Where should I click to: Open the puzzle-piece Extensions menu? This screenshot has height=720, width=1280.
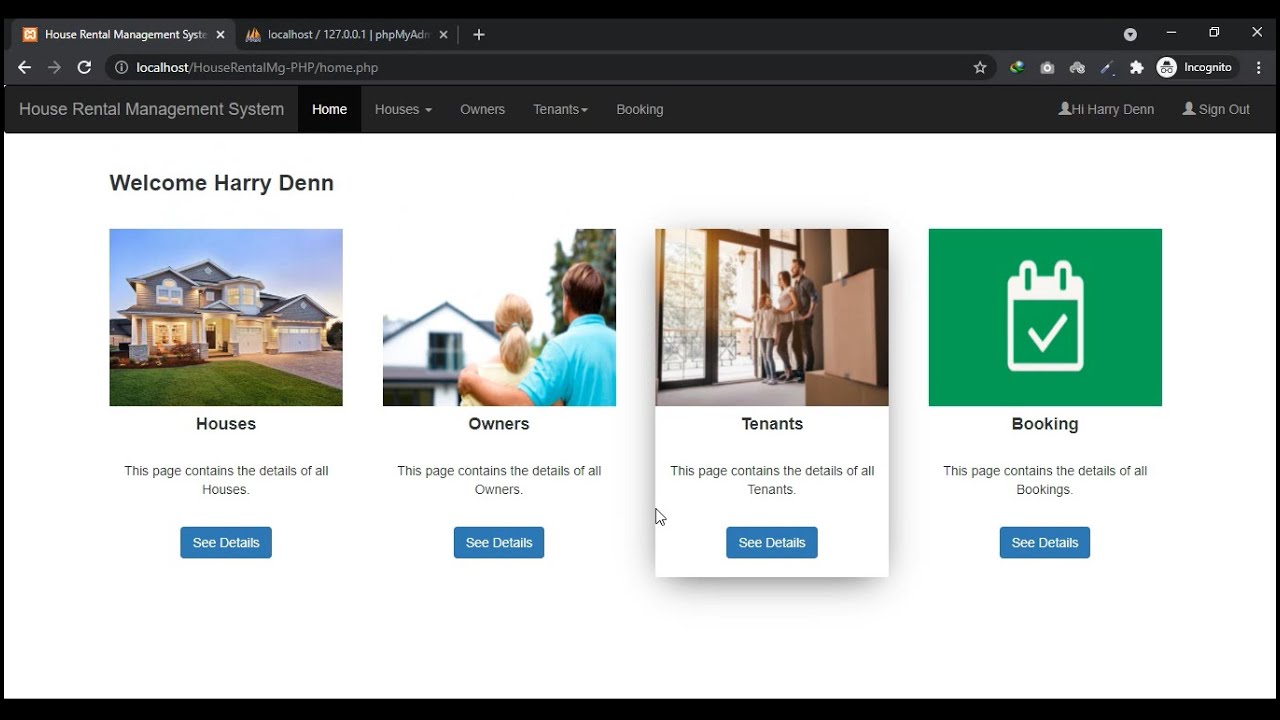[x=1136, y=67]
